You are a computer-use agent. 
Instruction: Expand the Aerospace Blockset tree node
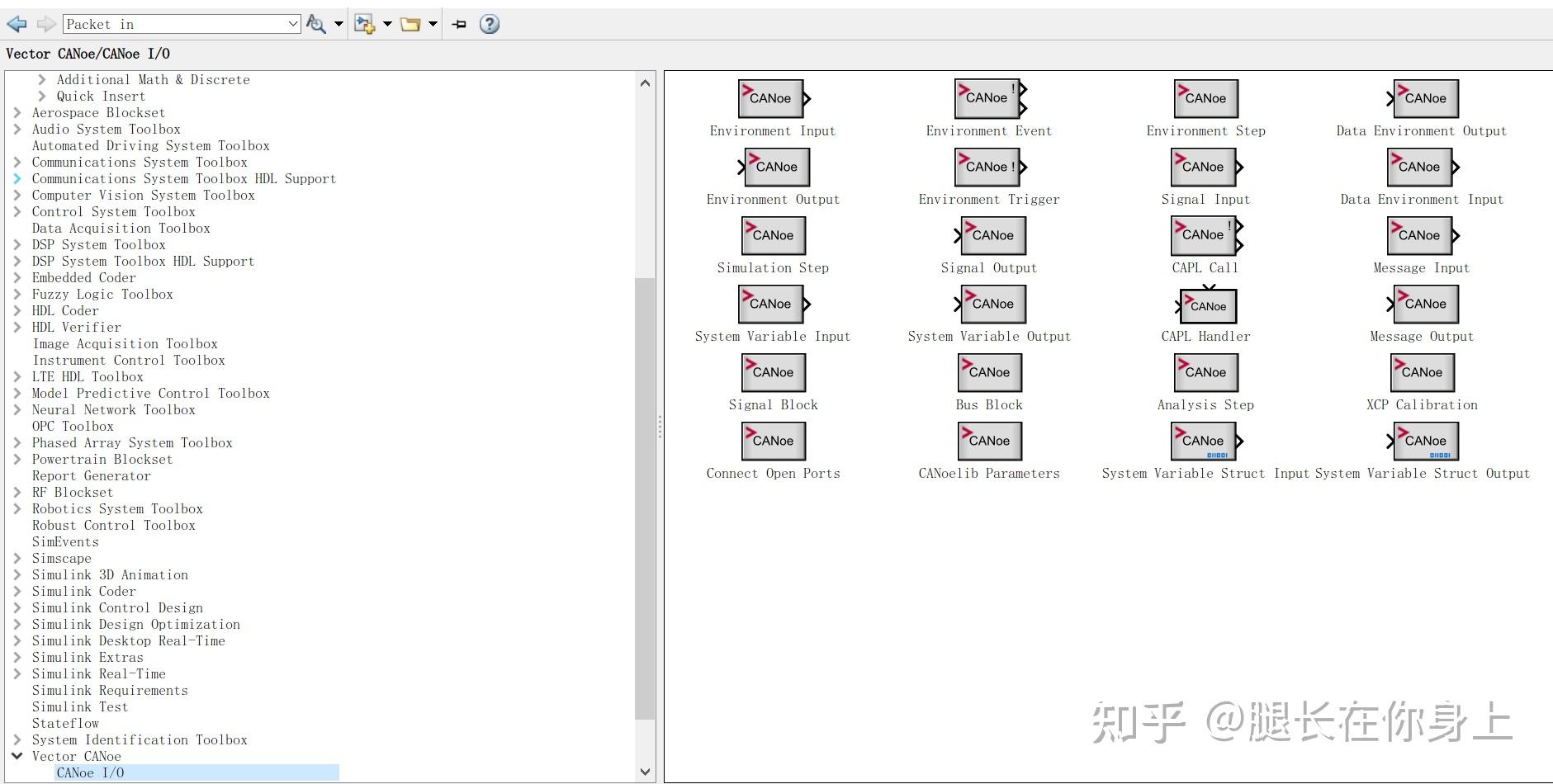18,112
